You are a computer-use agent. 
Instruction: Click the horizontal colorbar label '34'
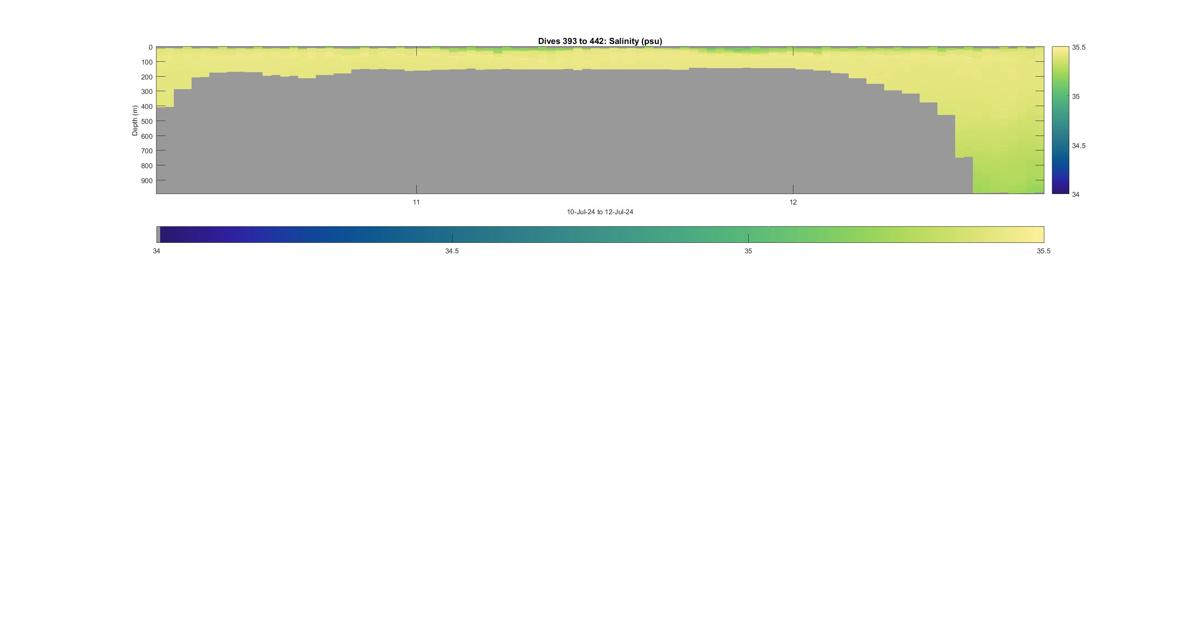coord(156,251)
